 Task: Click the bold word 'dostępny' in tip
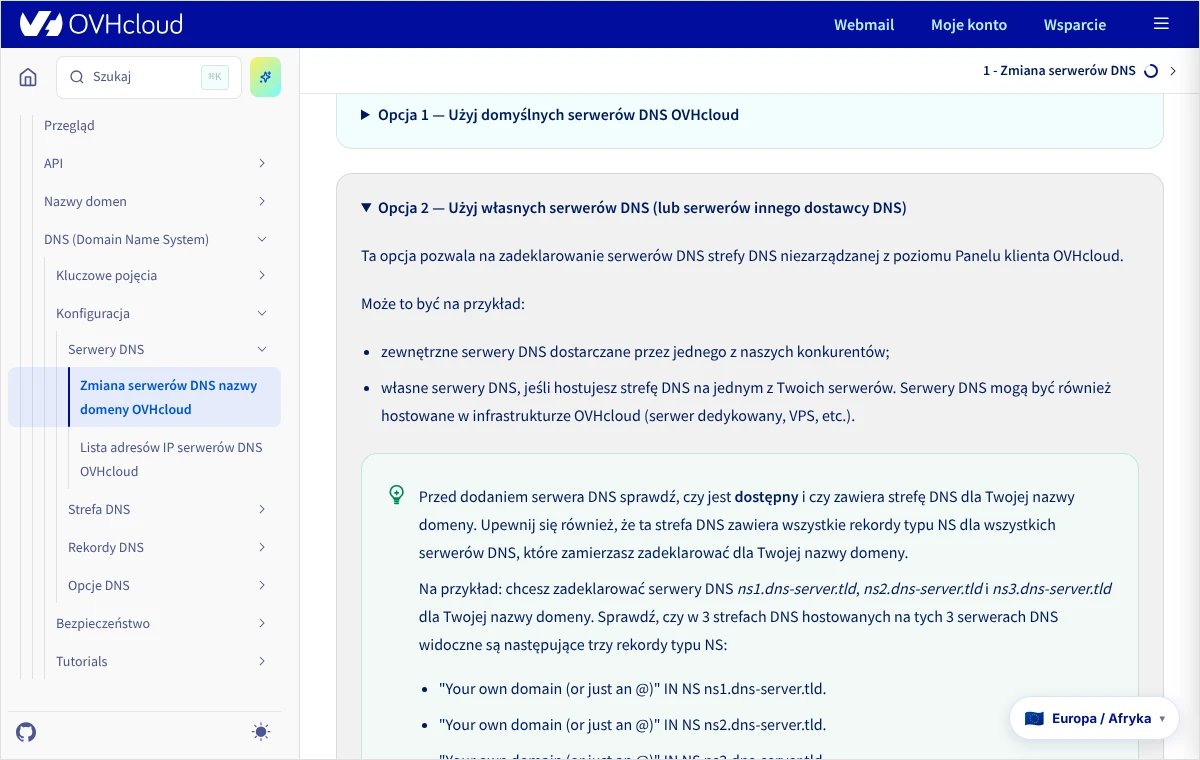point(767,496)
